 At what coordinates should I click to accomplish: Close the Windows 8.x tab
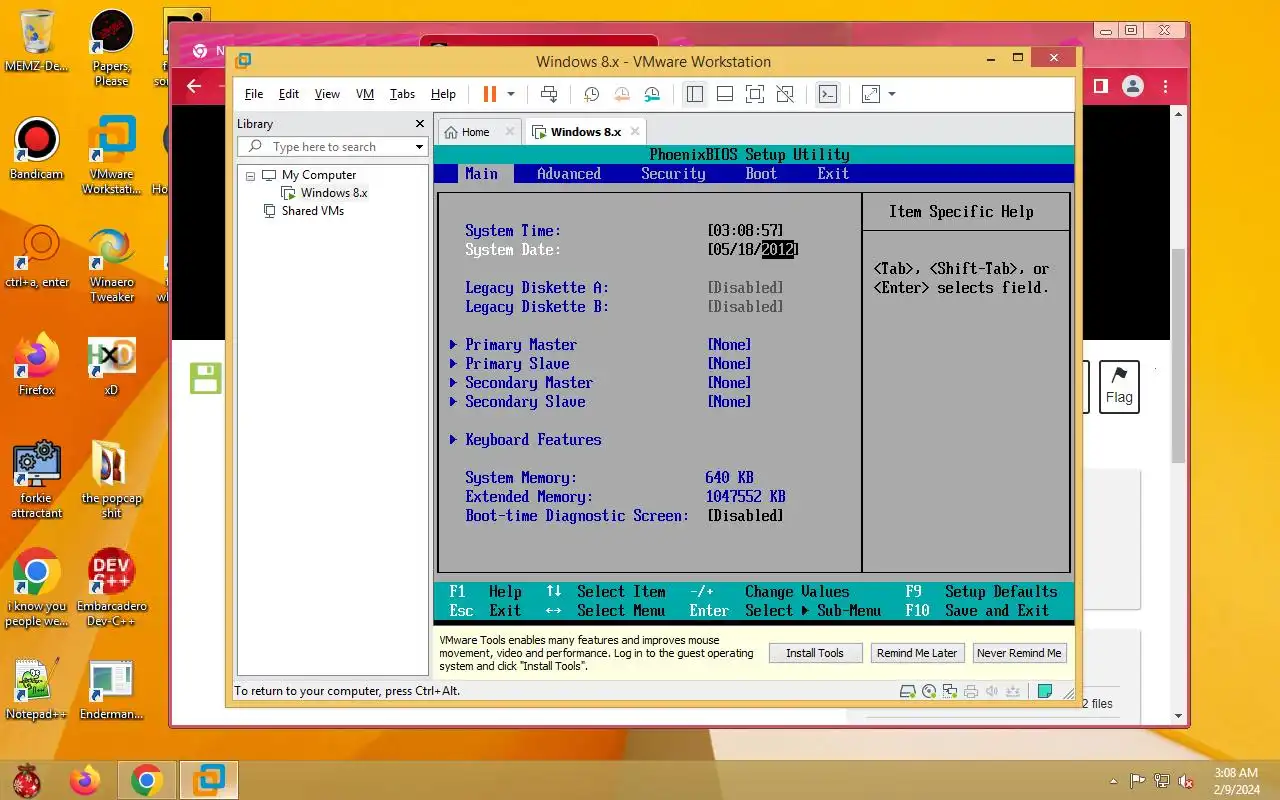(635, 131)
